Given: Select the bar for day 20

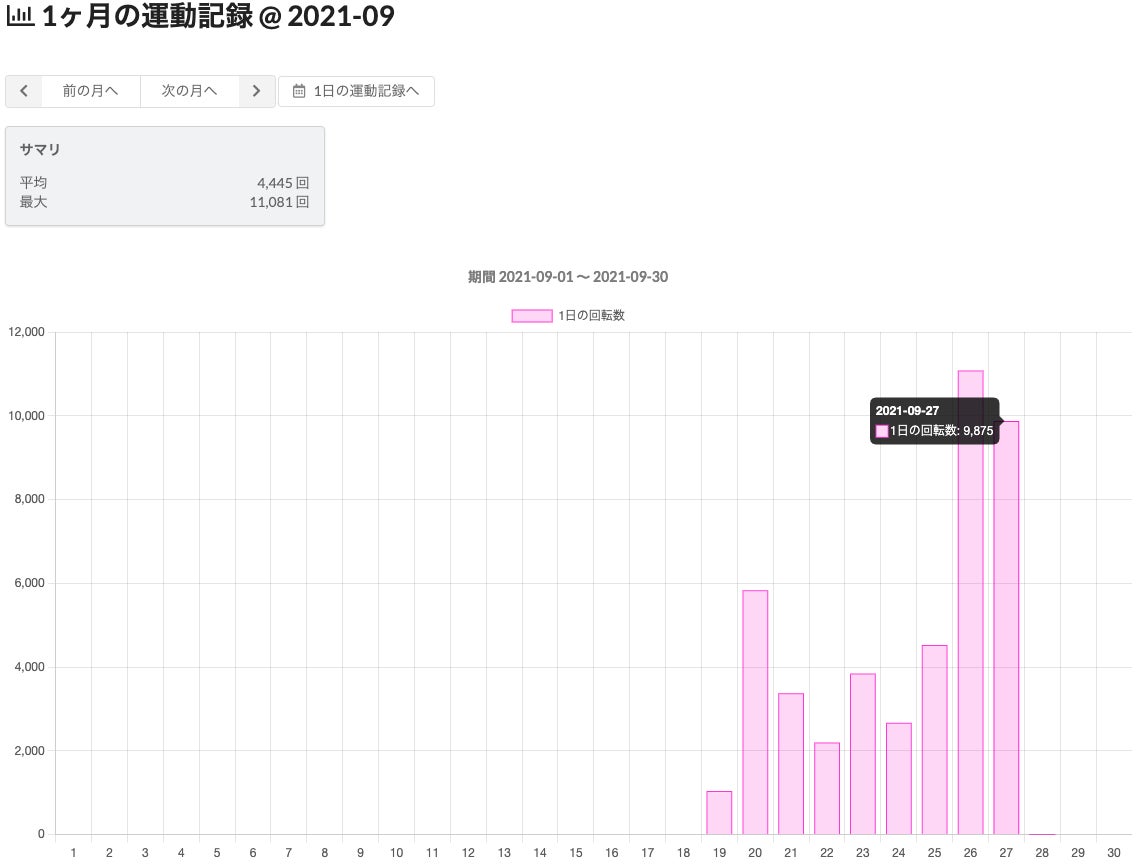Looking at the screenshot, I should 755,712.
